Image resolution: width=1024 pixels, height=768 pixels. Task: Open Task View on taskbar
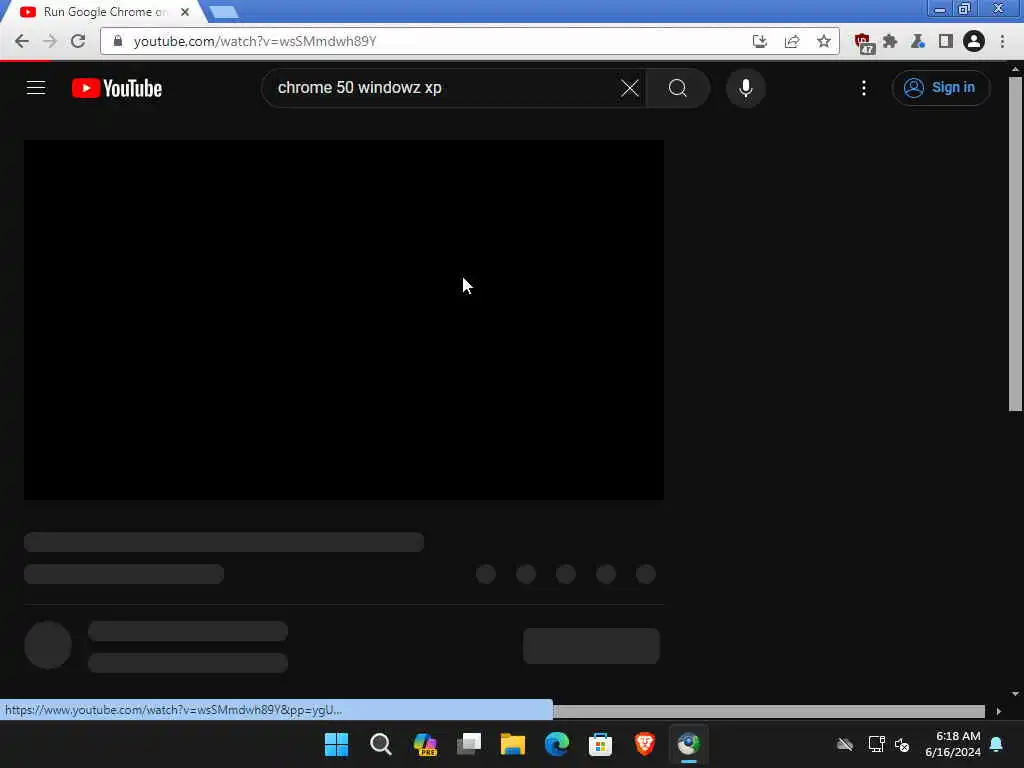[468, 744]
